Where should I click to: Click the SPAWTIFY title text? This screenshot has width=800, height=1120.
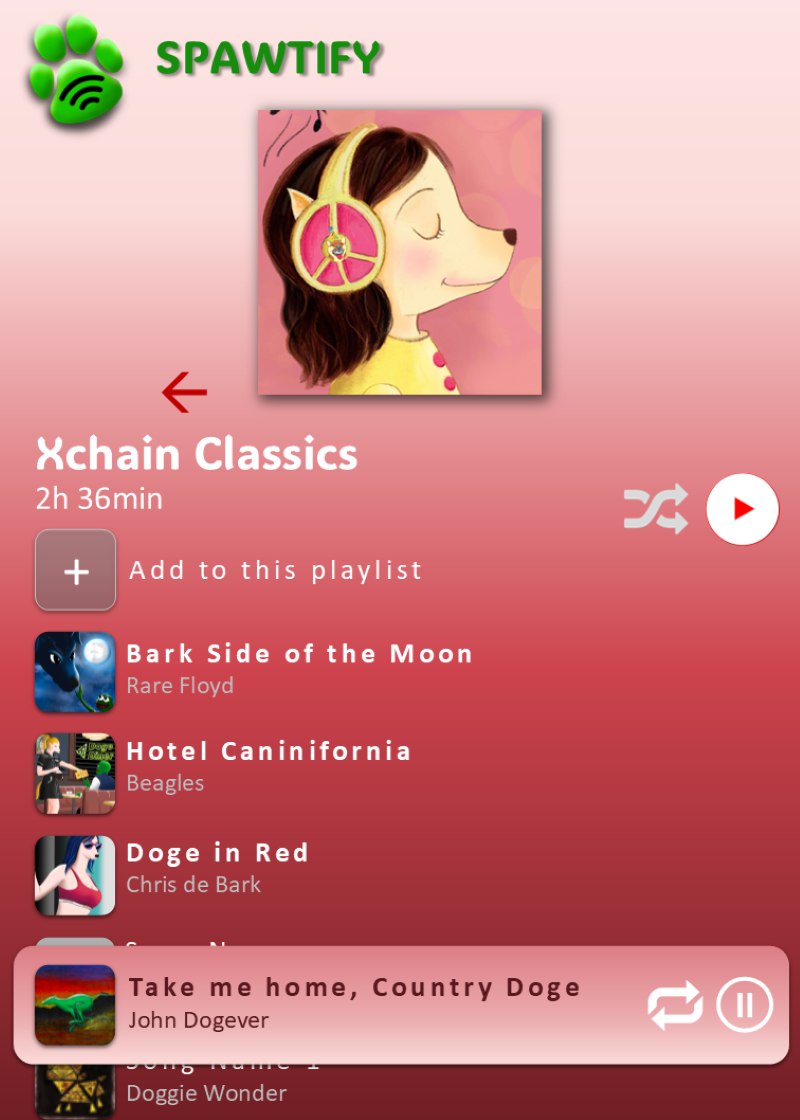268,59
